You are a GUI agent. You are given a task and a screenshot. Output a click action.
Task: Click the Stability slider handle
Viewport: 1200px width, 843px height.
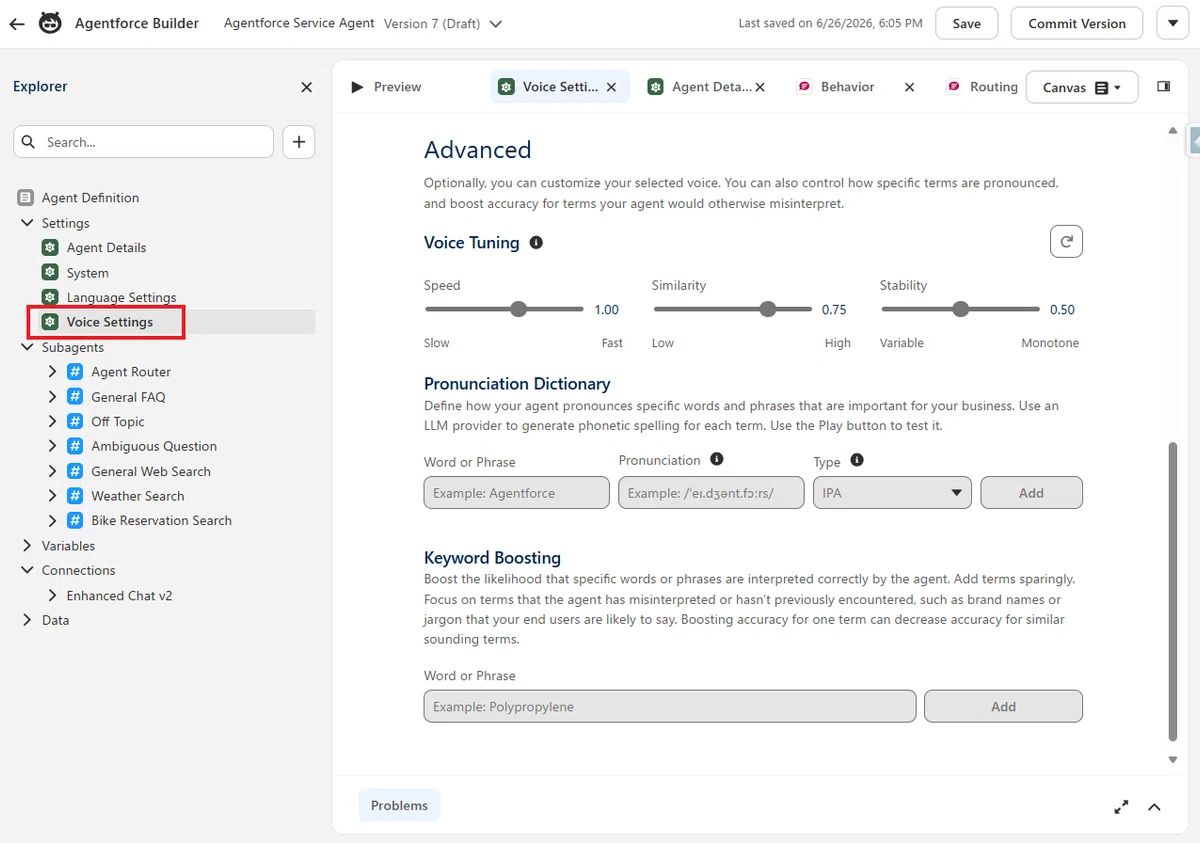[961, 309]
